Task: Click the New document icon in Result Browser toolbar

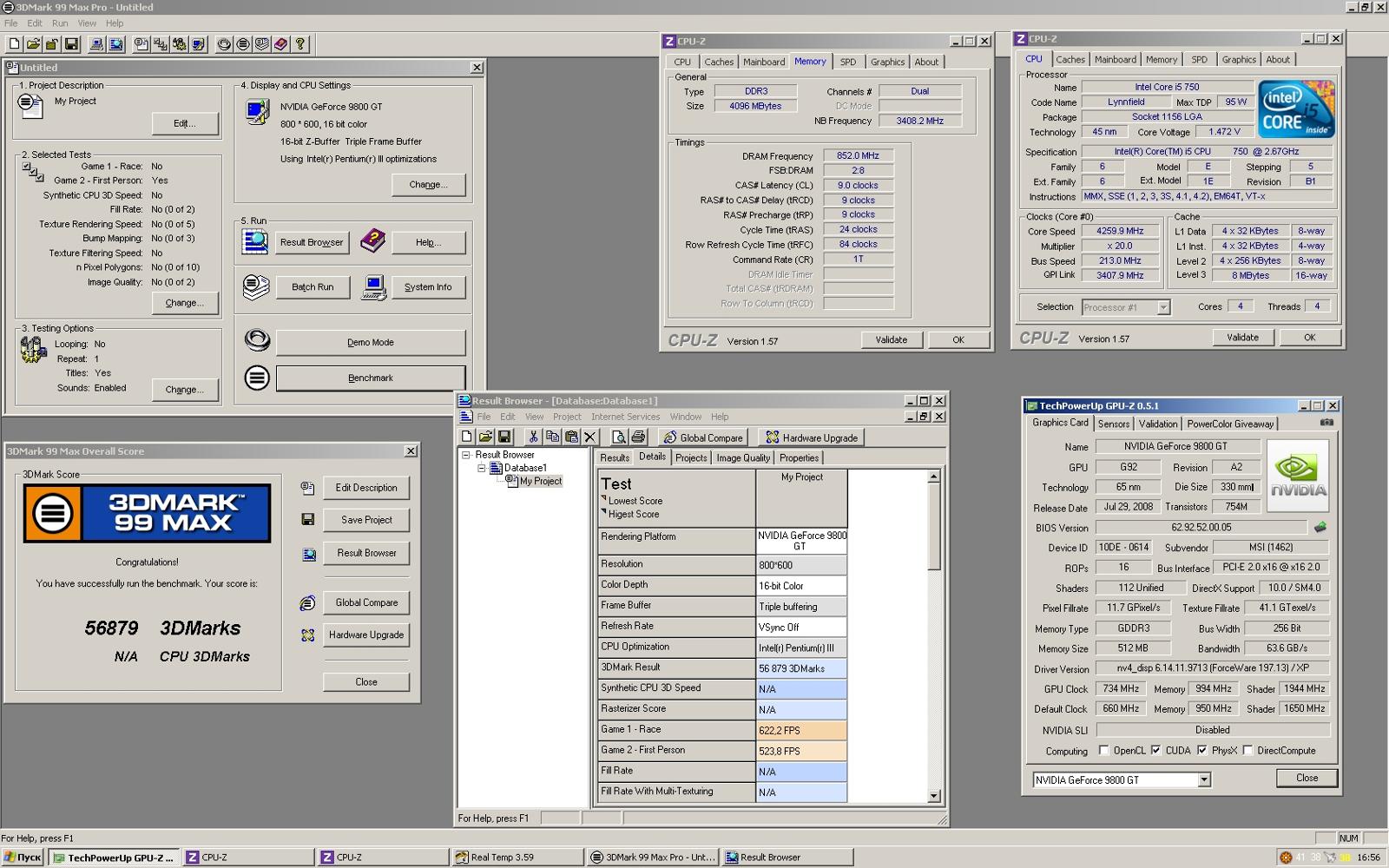Action: tap(467, 437)
